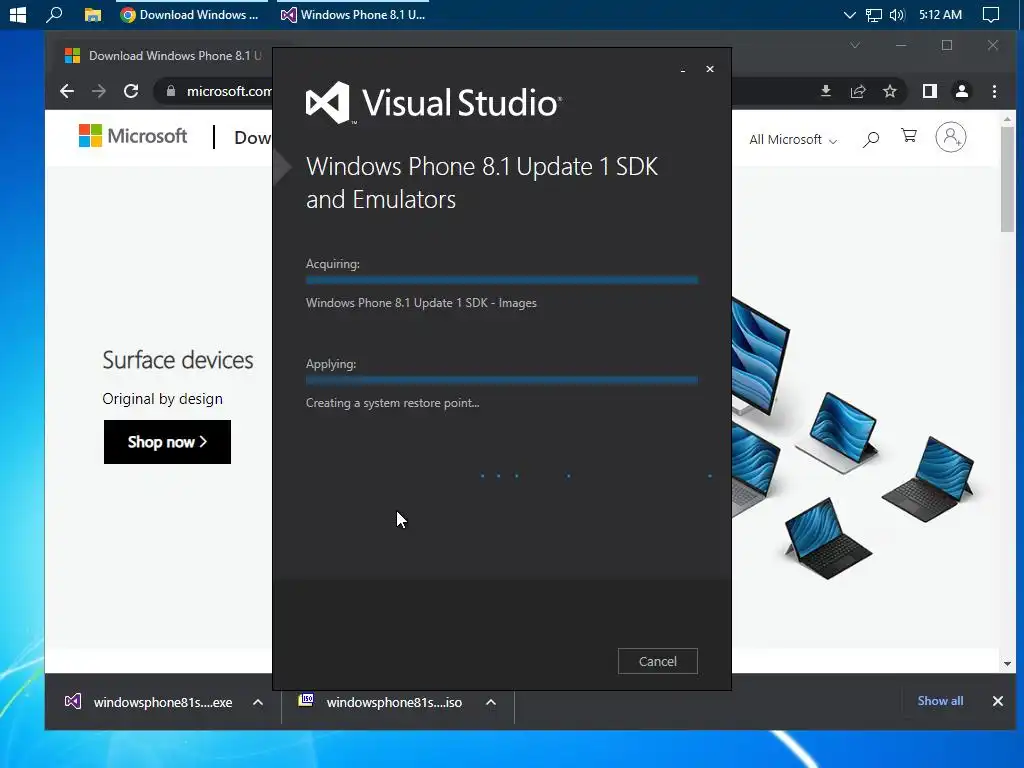This screenshot has width=1024, height=768.
Task: Expand options for the .exe download
Action: 258,702
